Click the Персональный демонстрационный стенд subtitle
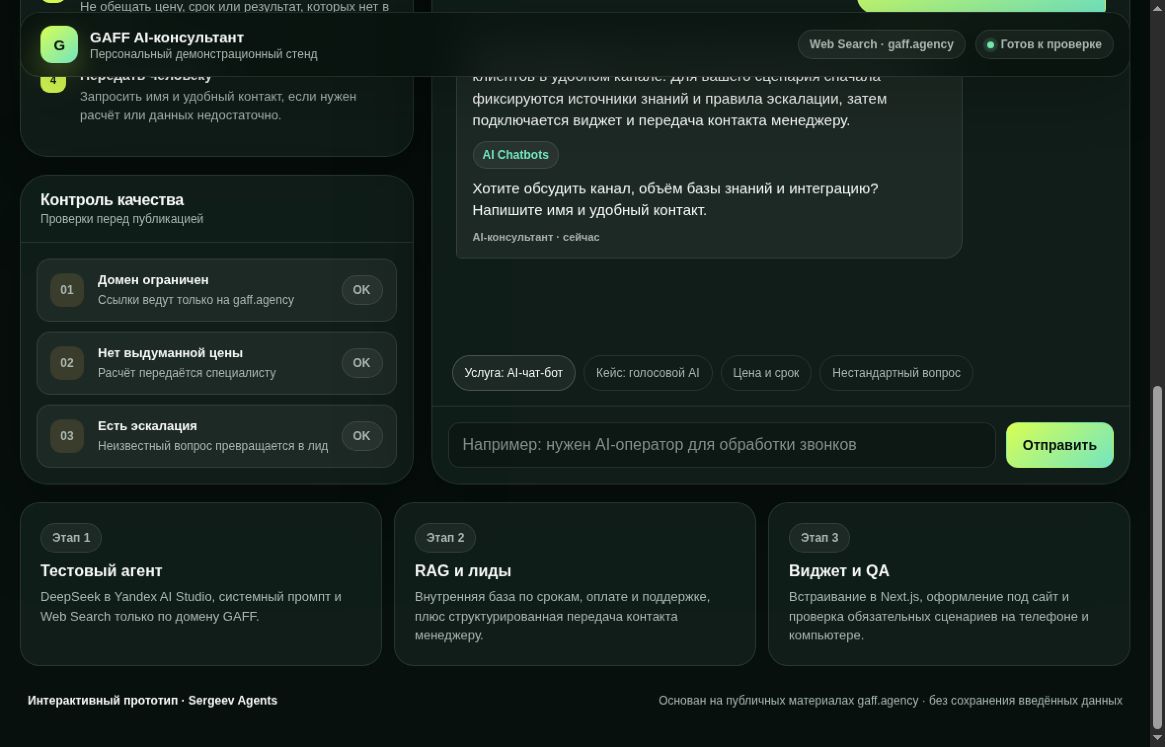The width and height of the screenshot is (1165, 747). [204, 54]
